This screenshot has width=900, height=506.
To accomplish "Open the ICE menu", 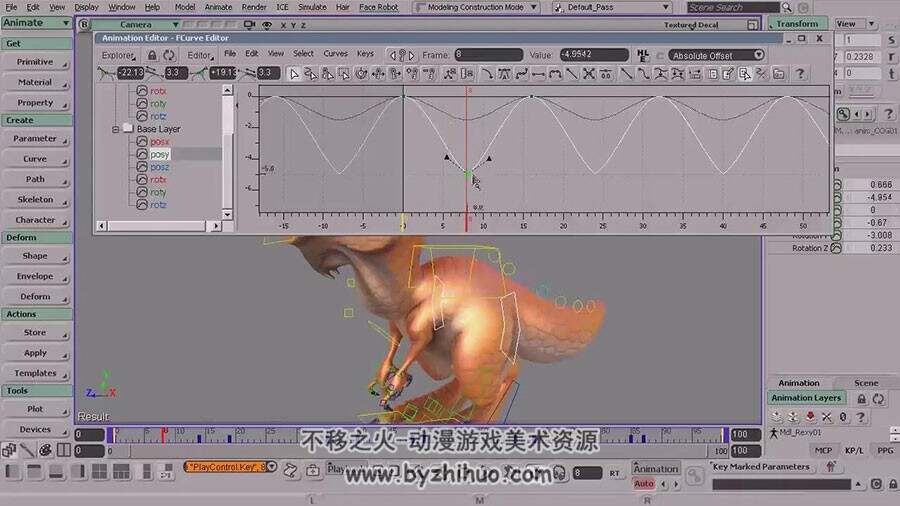I will tap(282, 7).
